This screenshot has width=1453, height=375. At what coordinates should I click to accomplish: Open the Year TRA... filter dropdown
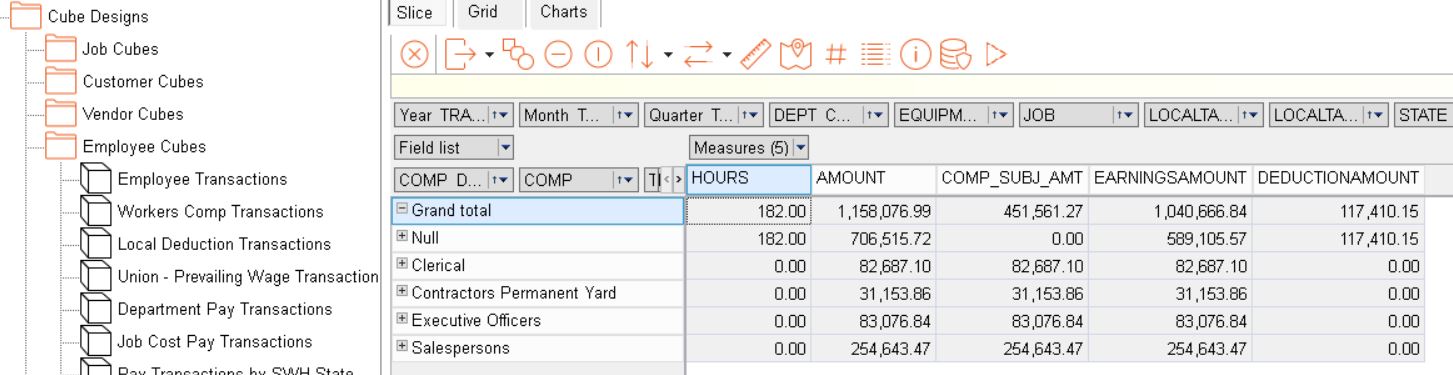[502, 116]
